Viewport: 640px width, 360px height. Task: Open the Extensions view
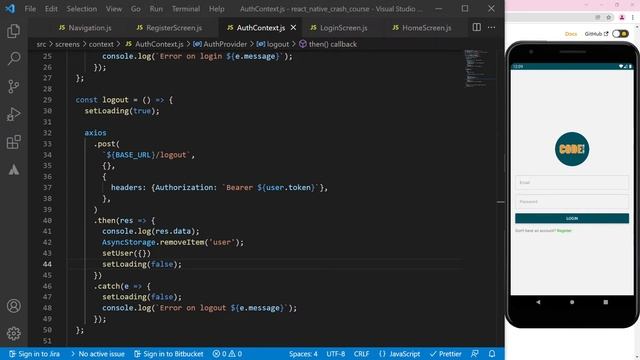[x=13, y=142]
